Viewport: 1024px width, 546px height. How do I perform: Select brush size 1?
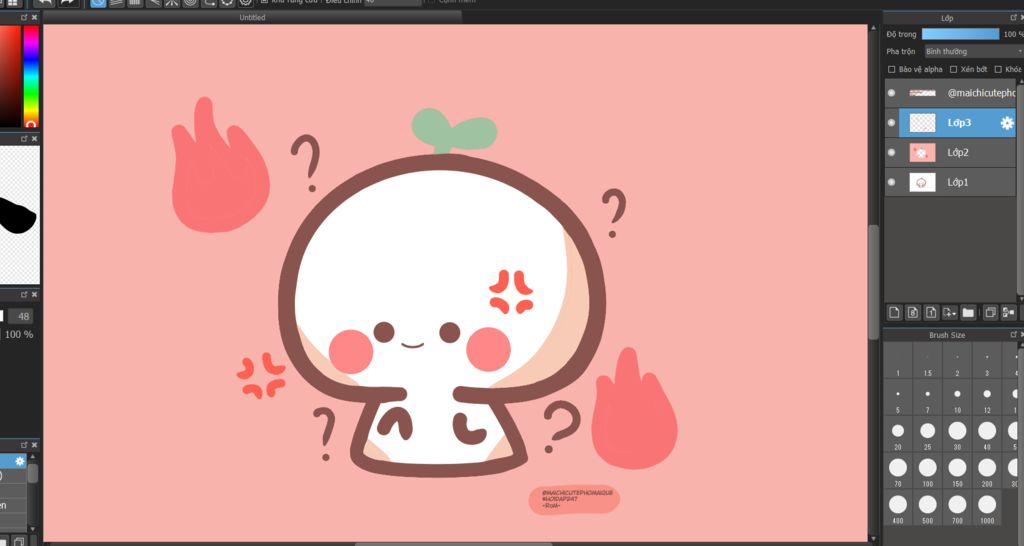point(898,361)
